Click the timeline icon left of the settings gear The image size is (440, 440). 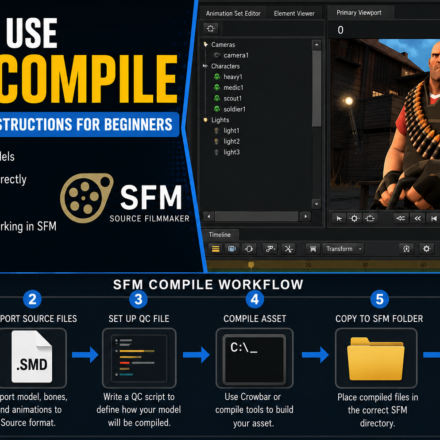406,249
